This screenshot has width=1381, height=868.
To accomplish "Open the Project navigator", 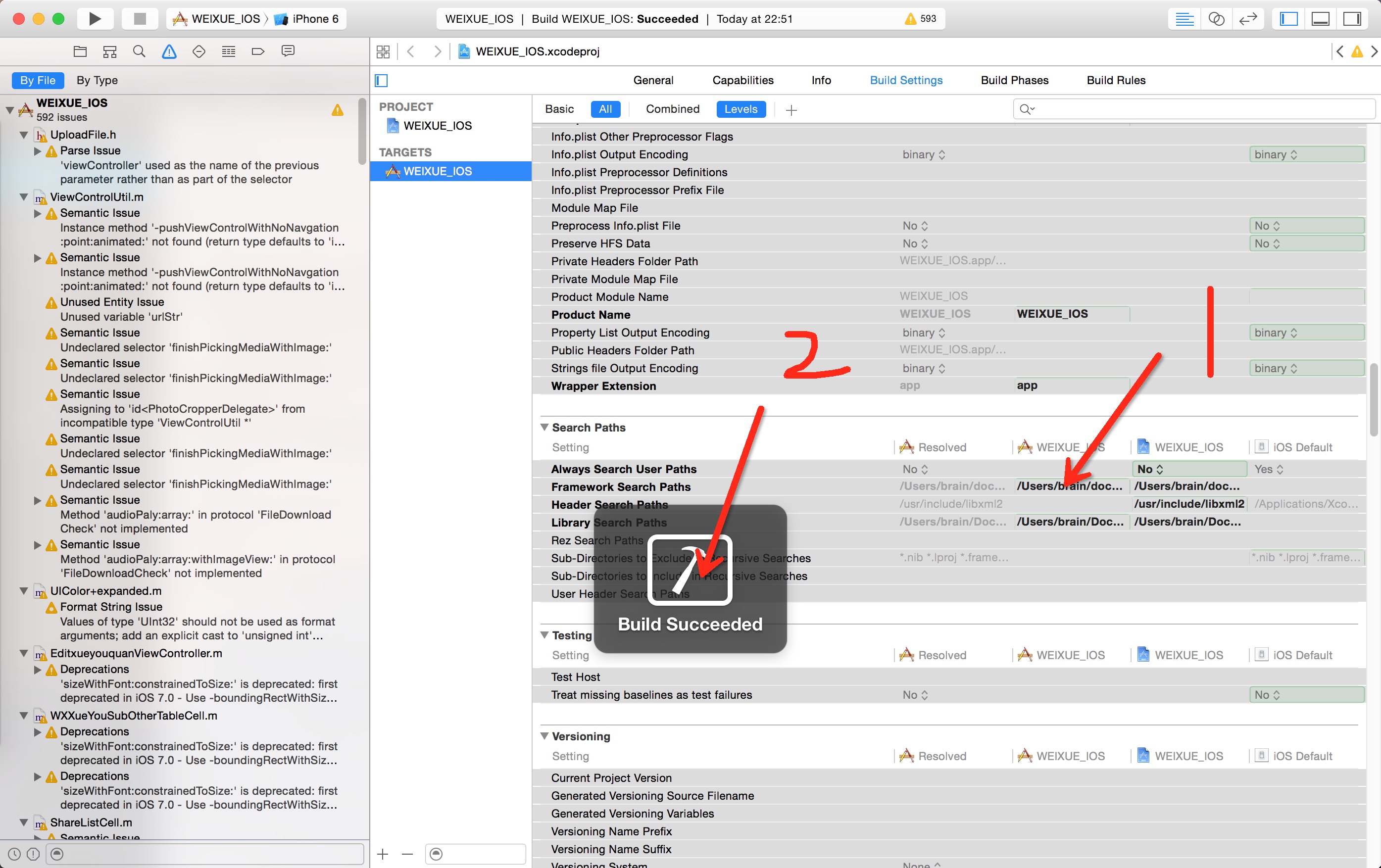I will 80,51.
